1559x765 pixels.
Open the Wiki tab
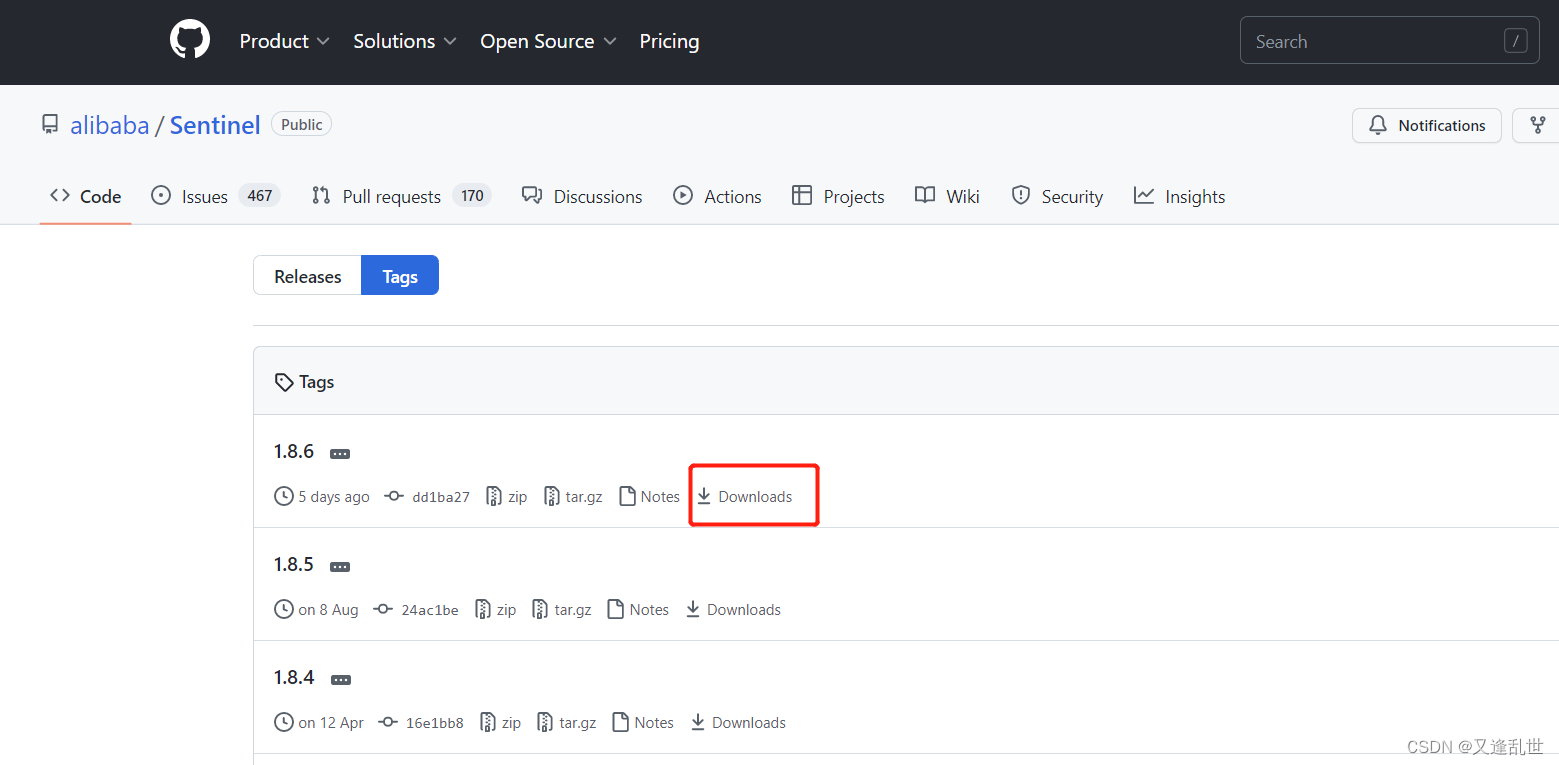[947, 196]
